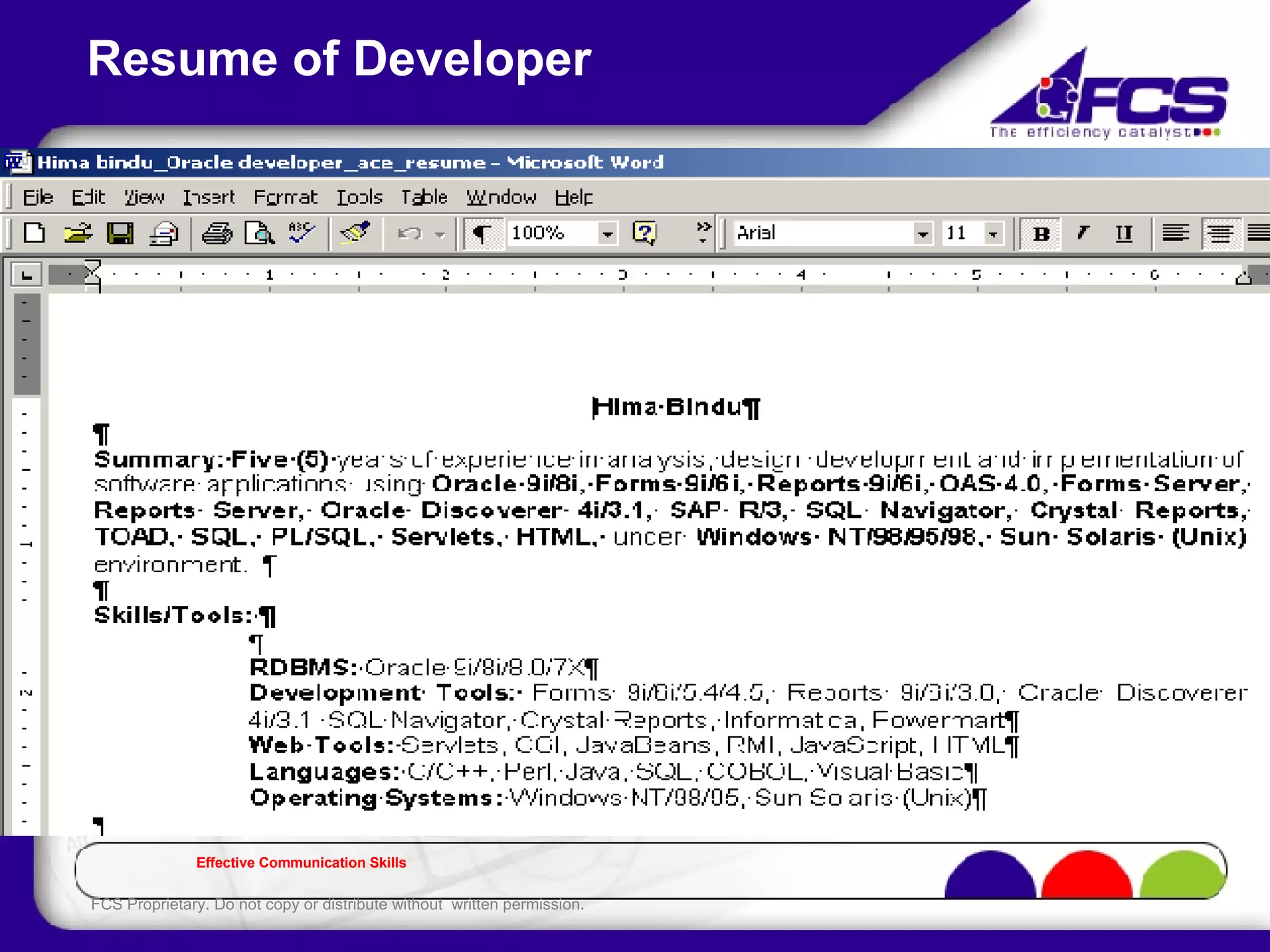Save the document with the floppy disk icon
Viewport: 1270px width, 952px height.
[x=120, y=234]
